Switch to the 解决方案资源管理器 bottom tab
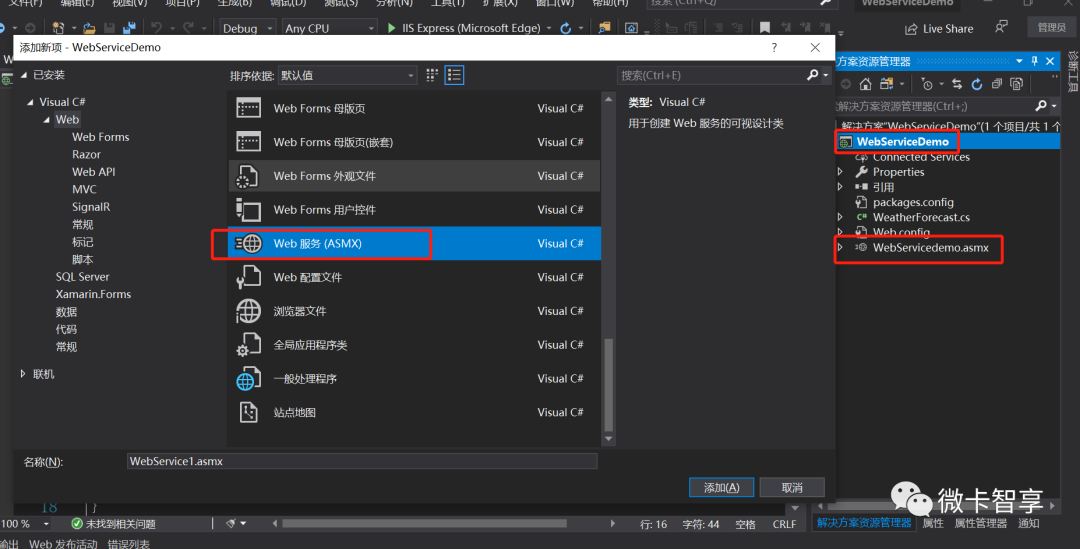The width and height of the screenshot is (1080, 549). click(x=864, y=523)
